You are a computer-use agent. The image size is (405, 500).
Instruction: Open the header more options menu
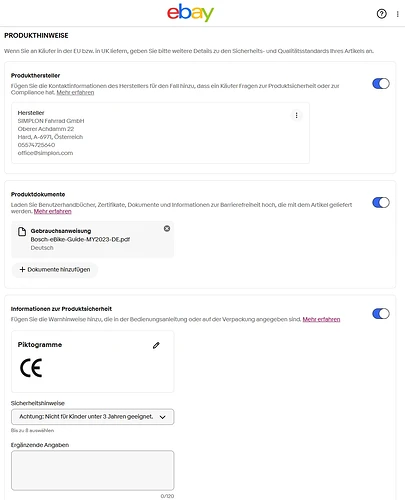397,14
